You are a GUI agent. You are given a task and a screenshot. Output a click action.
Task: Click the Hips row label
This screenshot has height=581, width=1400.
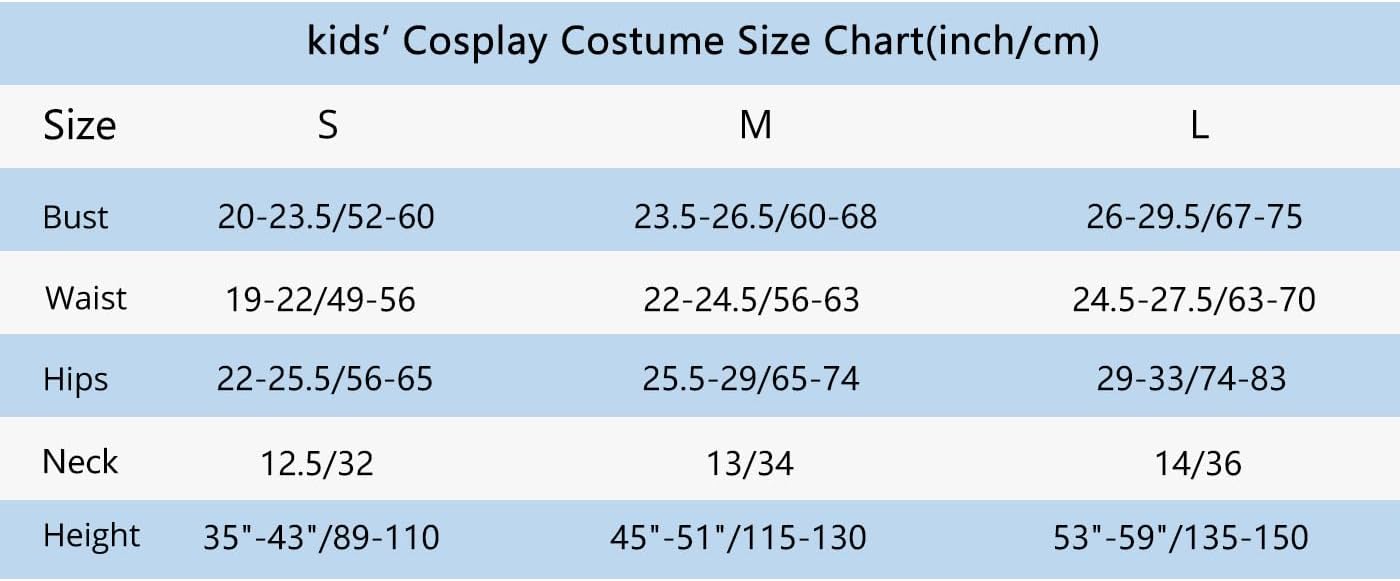click(76, 380)
